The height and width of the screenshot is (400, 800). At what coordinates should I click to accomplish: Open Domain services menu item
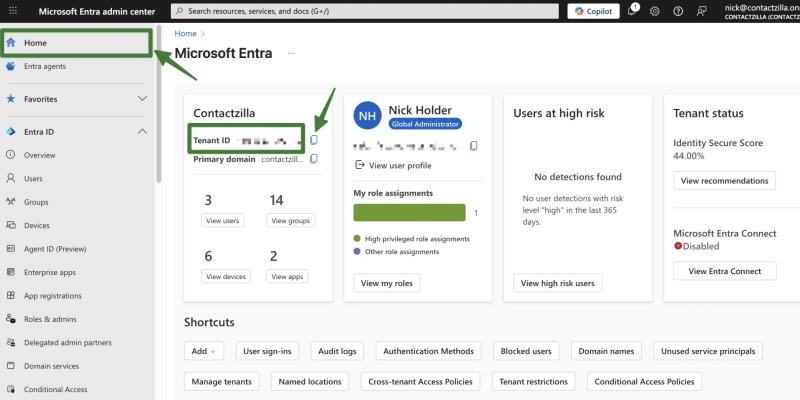[x=52, y=366]
